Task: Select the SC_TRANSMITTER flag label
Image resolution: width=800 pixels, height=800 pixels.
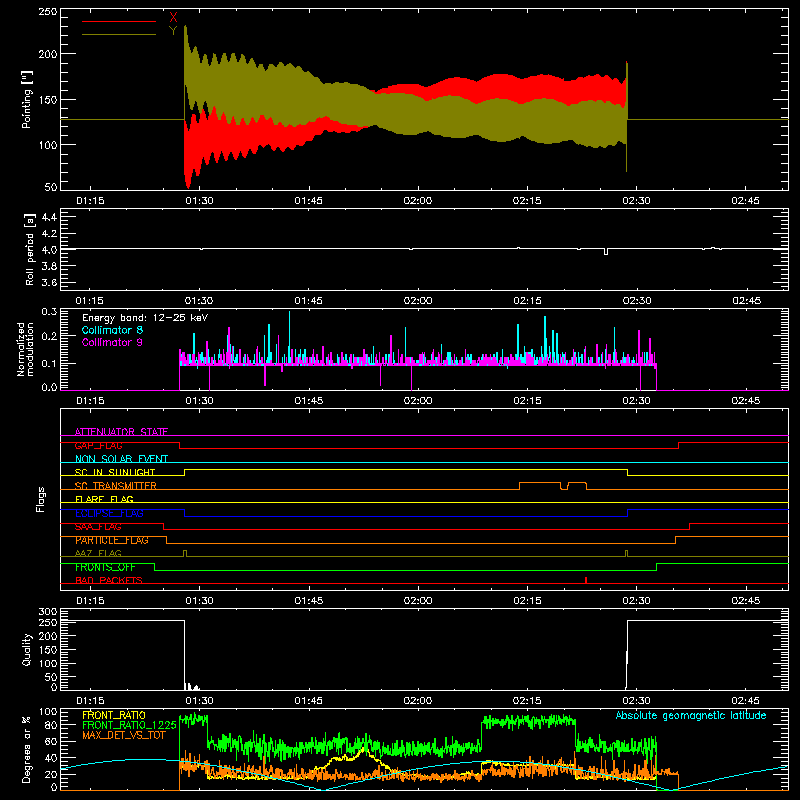Action: [x=116, y=486]
